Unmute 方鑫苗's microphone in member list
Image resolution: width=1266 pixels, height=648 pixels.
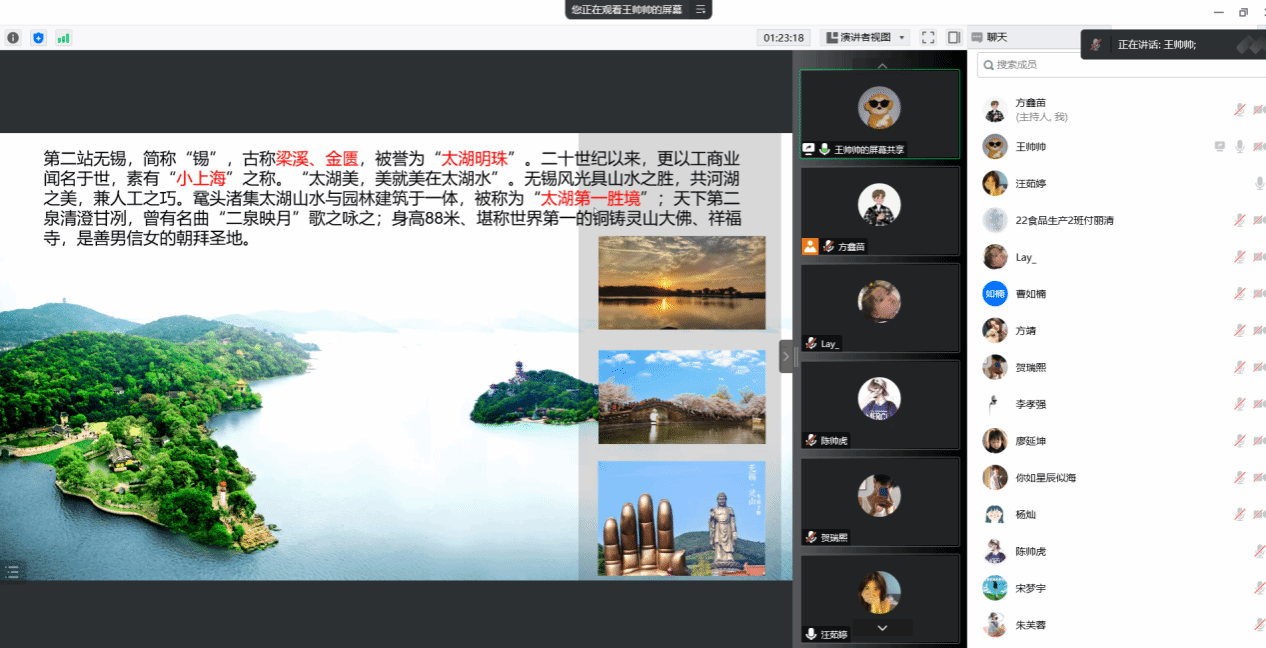(1240, 110)
